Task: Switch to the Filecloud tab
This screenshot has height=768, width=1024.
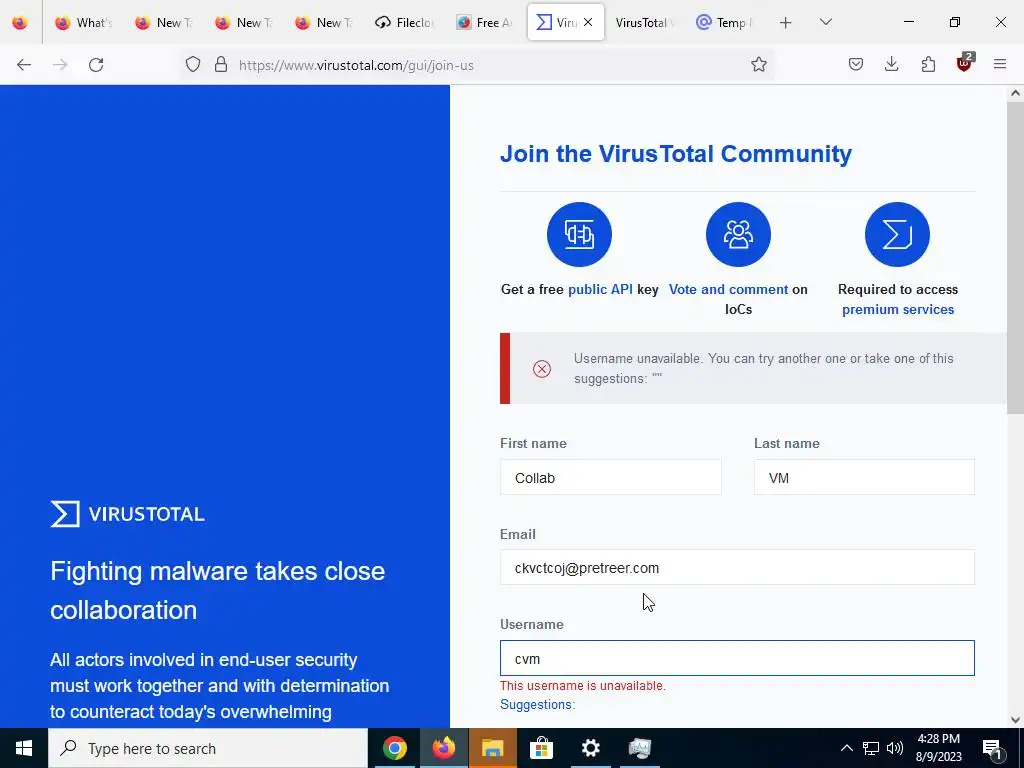Action: [x=406, y=23]
